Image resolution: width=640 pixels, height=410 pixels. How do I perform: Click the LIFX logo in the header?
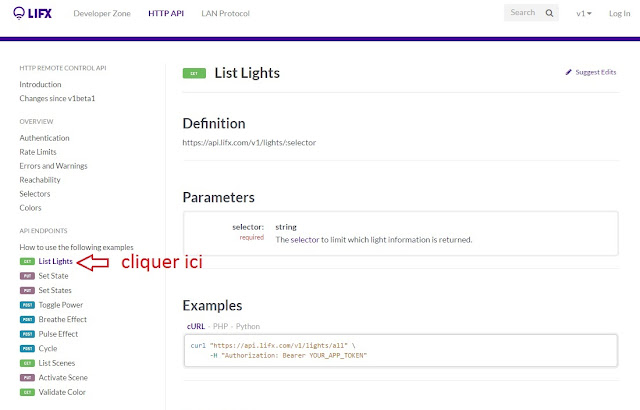click(x=32, y=13)
